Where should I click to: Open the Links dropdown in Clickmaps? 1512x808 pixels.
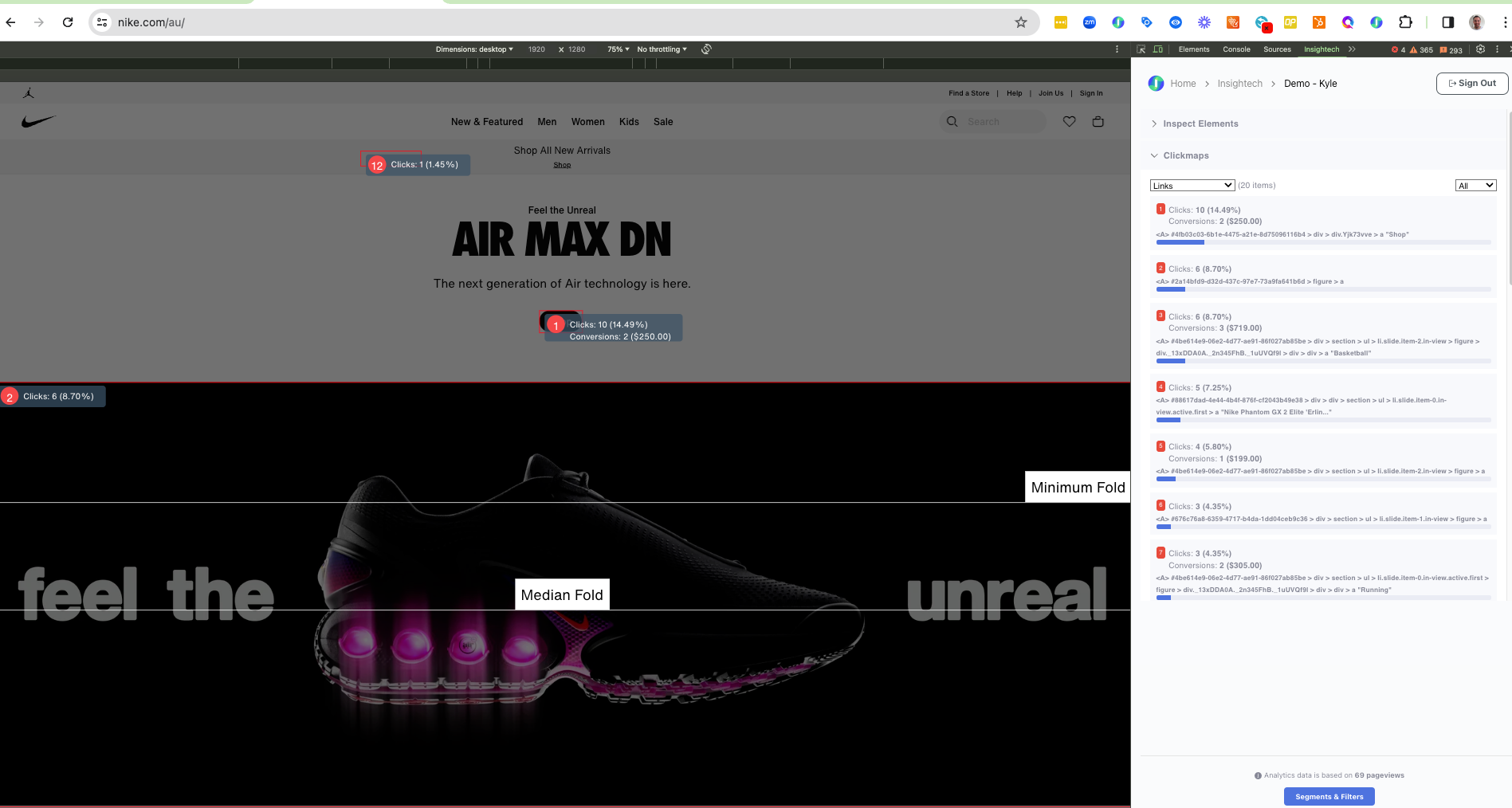tap(1192, 186)
